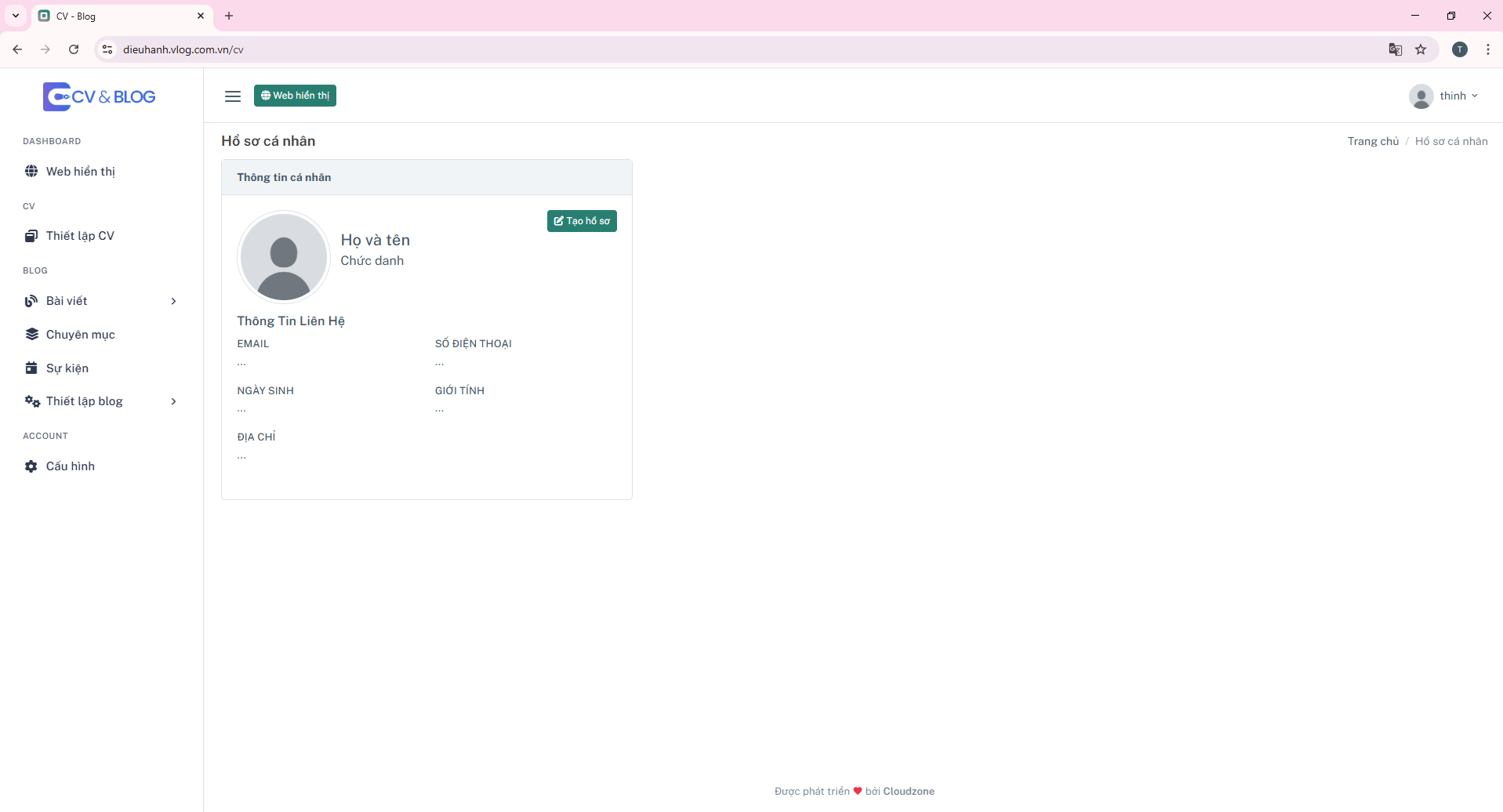Click the GIỚI TÍNH label

click(x=460, y=390)
